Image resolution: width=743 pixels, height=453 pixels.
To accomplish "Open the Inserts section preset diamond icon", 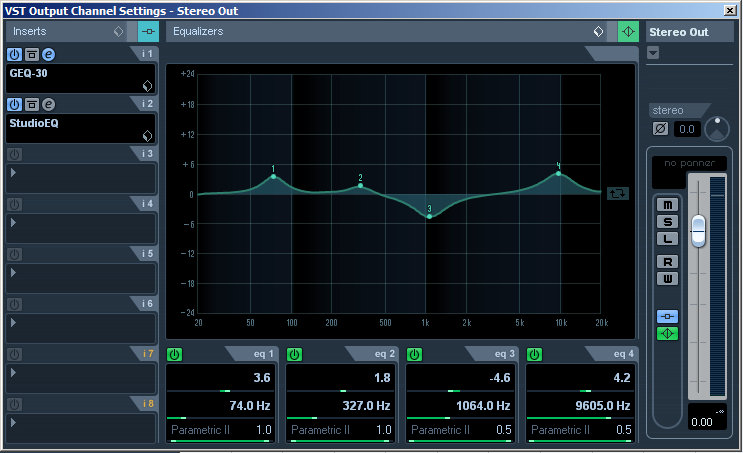I will pos(118,31).
